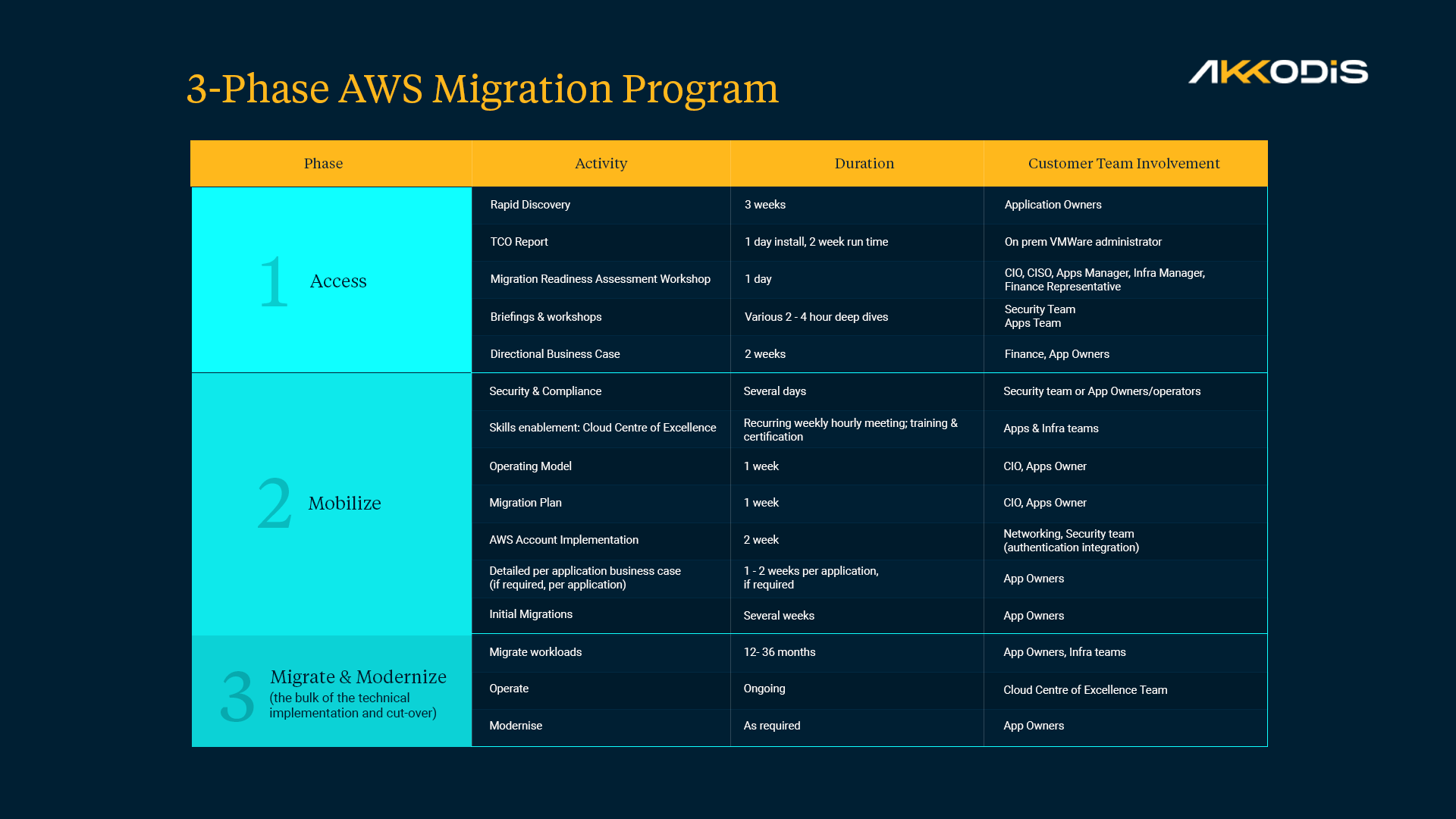This screenshot has width=1456, height=819.
Task: Click the '3-Phase AWS Migration Program' title
Action: 482,89
